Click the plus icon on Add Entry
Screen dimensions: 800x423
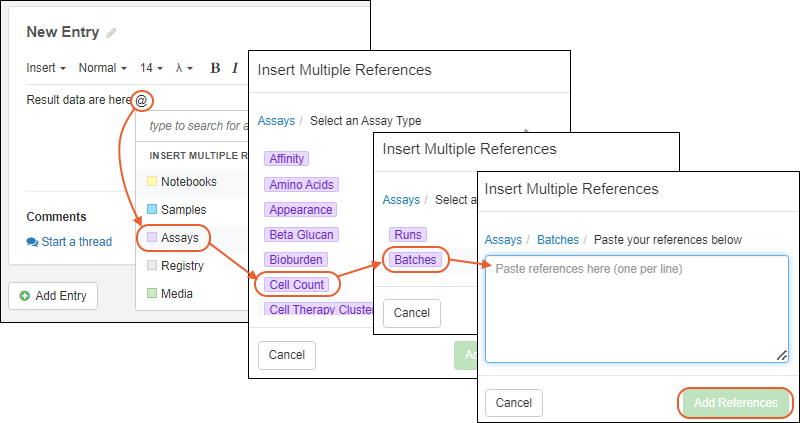24,296
